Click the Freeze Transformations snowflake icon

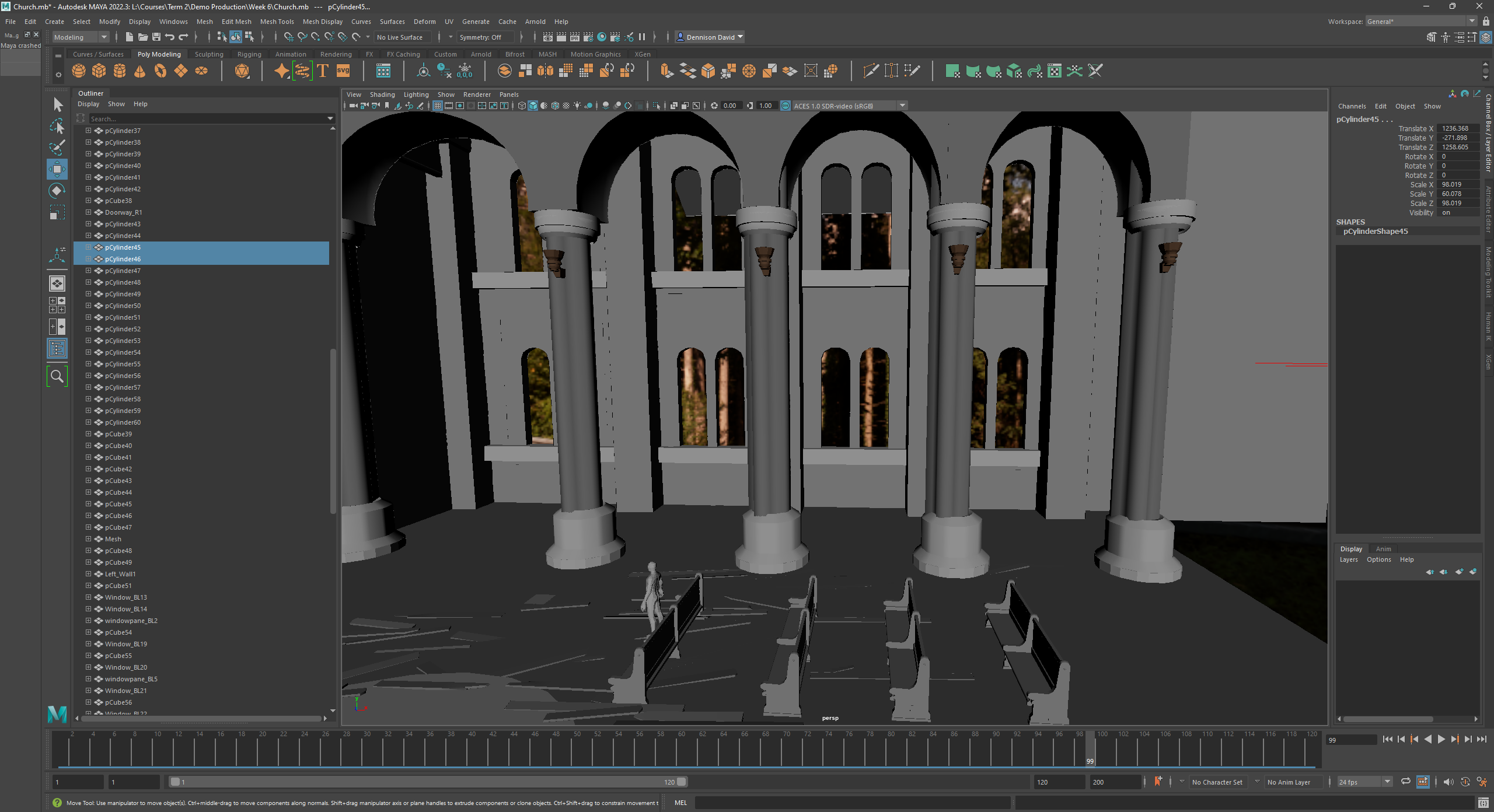pyautogui.click(x=465, y=71)
